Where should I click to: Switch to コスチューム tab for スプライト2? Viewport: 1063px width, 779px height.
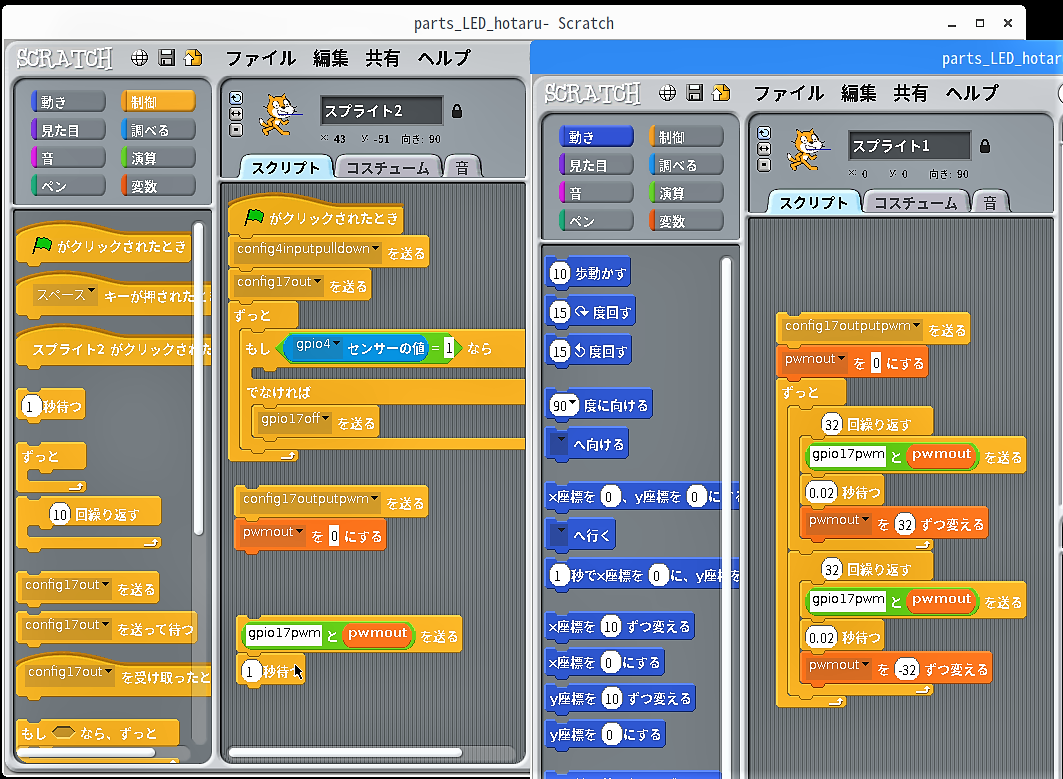click(x=388, y=167)
